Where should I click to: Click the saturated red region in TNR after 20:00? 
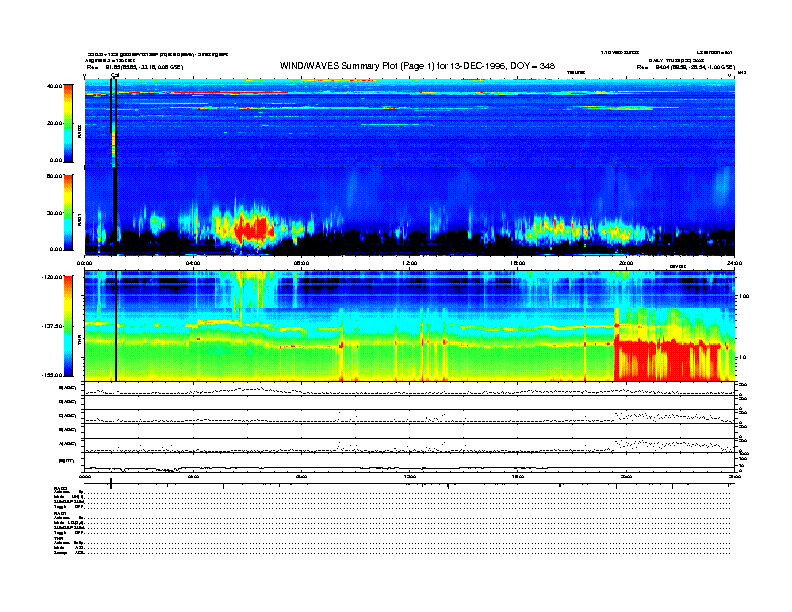667,360
